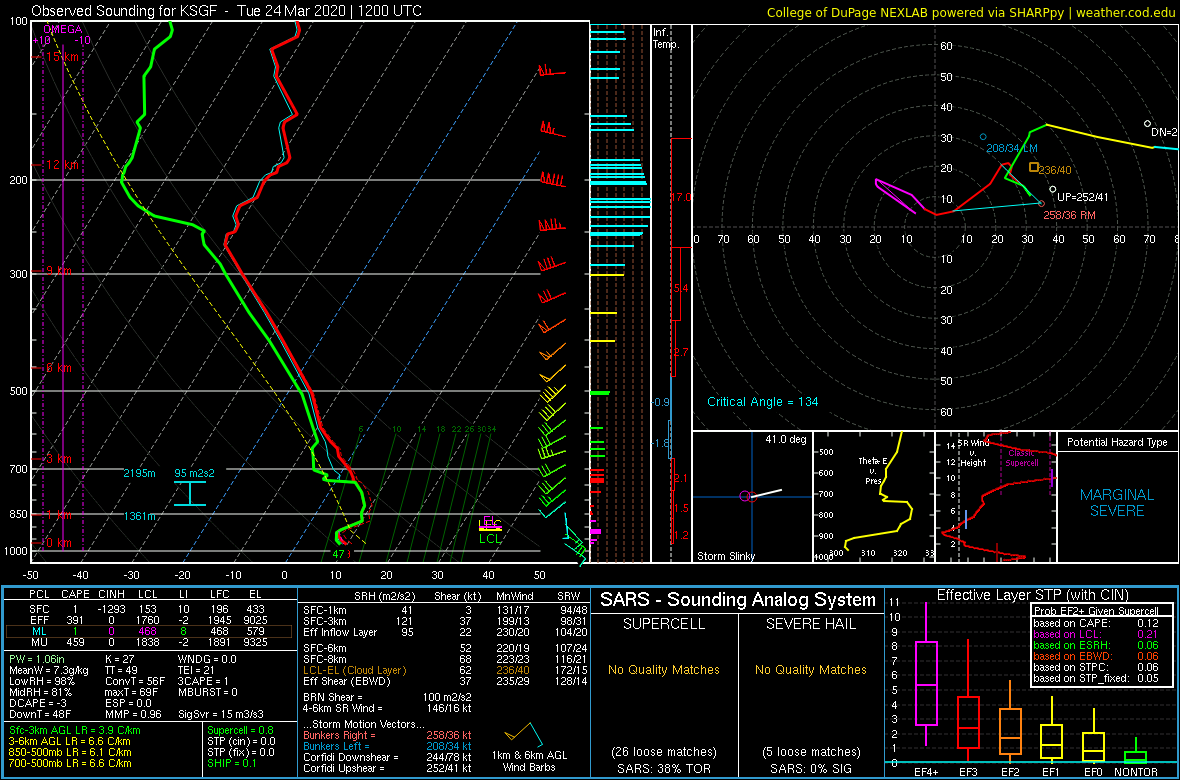The height and width of the screenshot is (780, 1180).
Task: Click 'No Quality Matches' under SEVERE HAIL
Action: click(811, 669)
